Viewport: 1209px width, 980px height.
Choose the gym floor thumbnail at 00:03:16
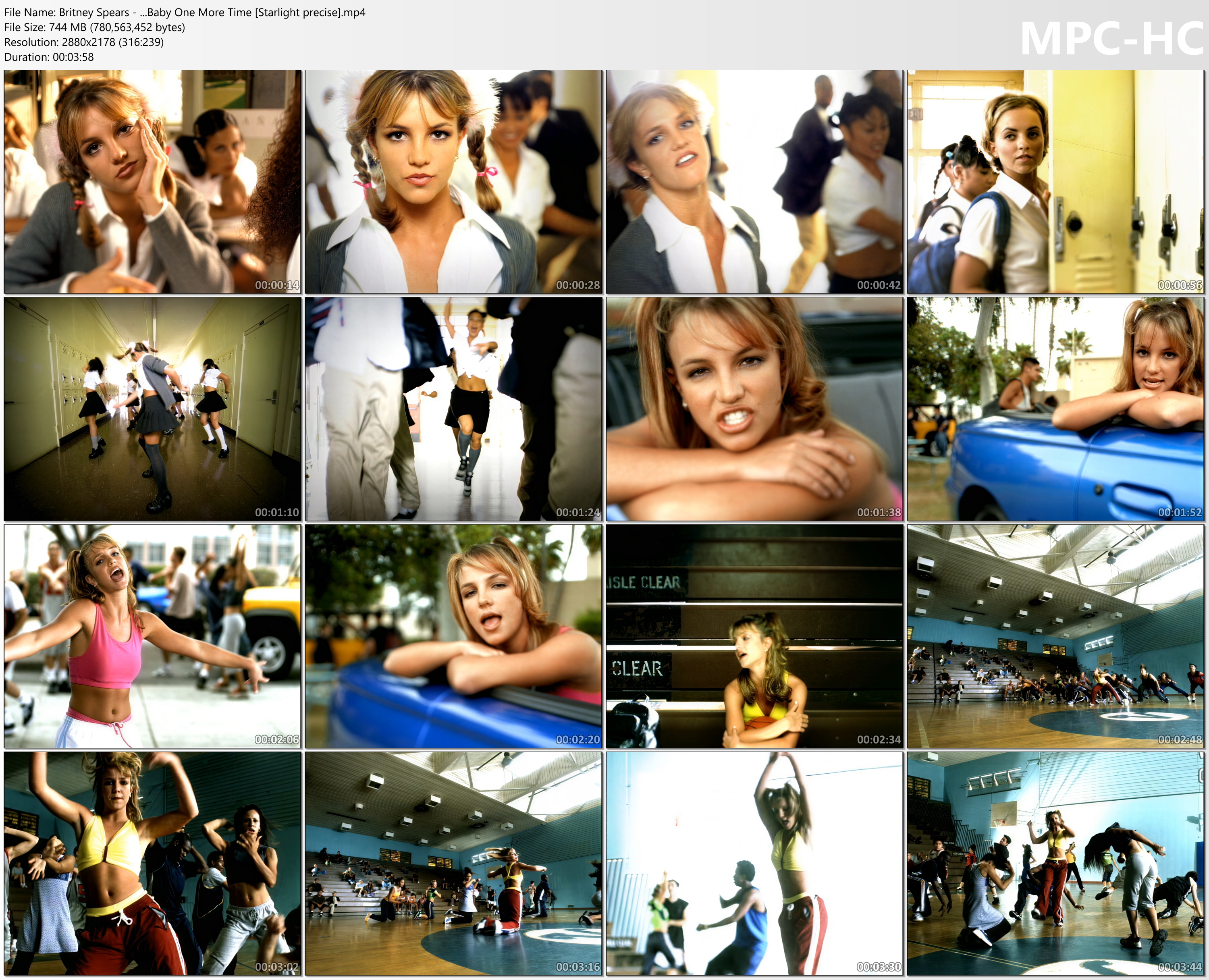point(454,864)
